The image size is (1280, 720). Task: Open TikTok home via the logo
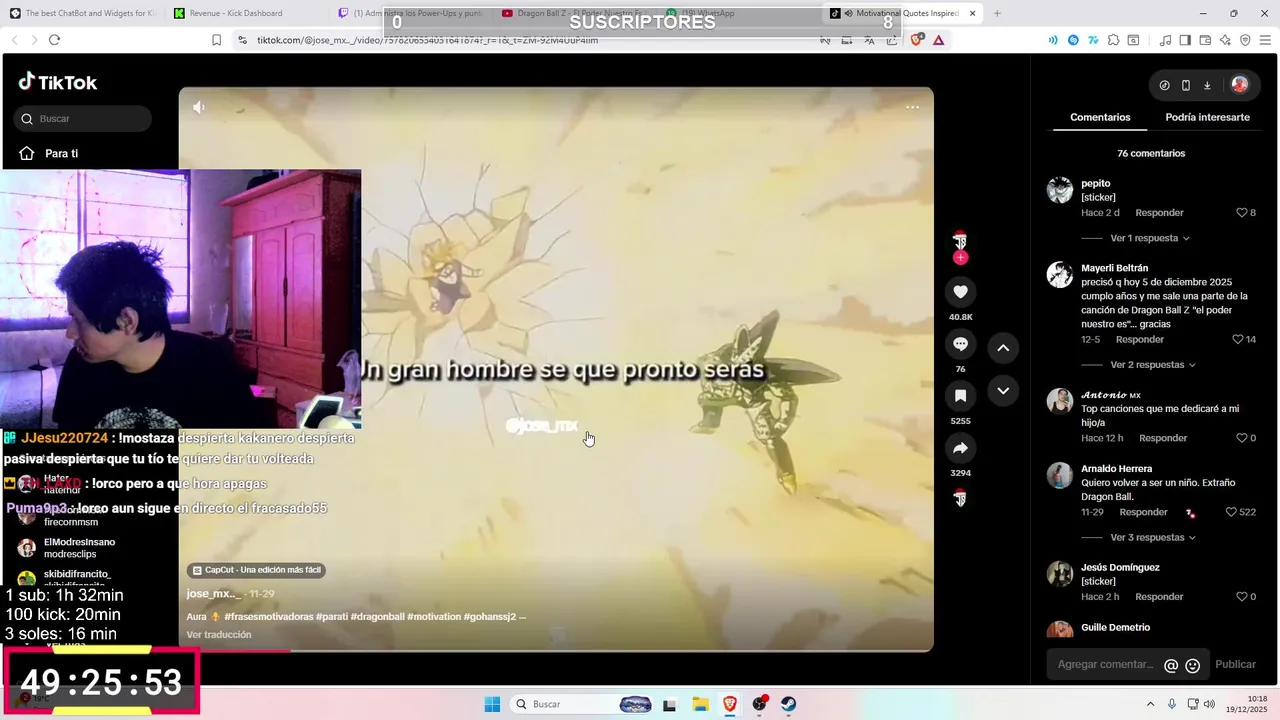(x=58, y=82)
